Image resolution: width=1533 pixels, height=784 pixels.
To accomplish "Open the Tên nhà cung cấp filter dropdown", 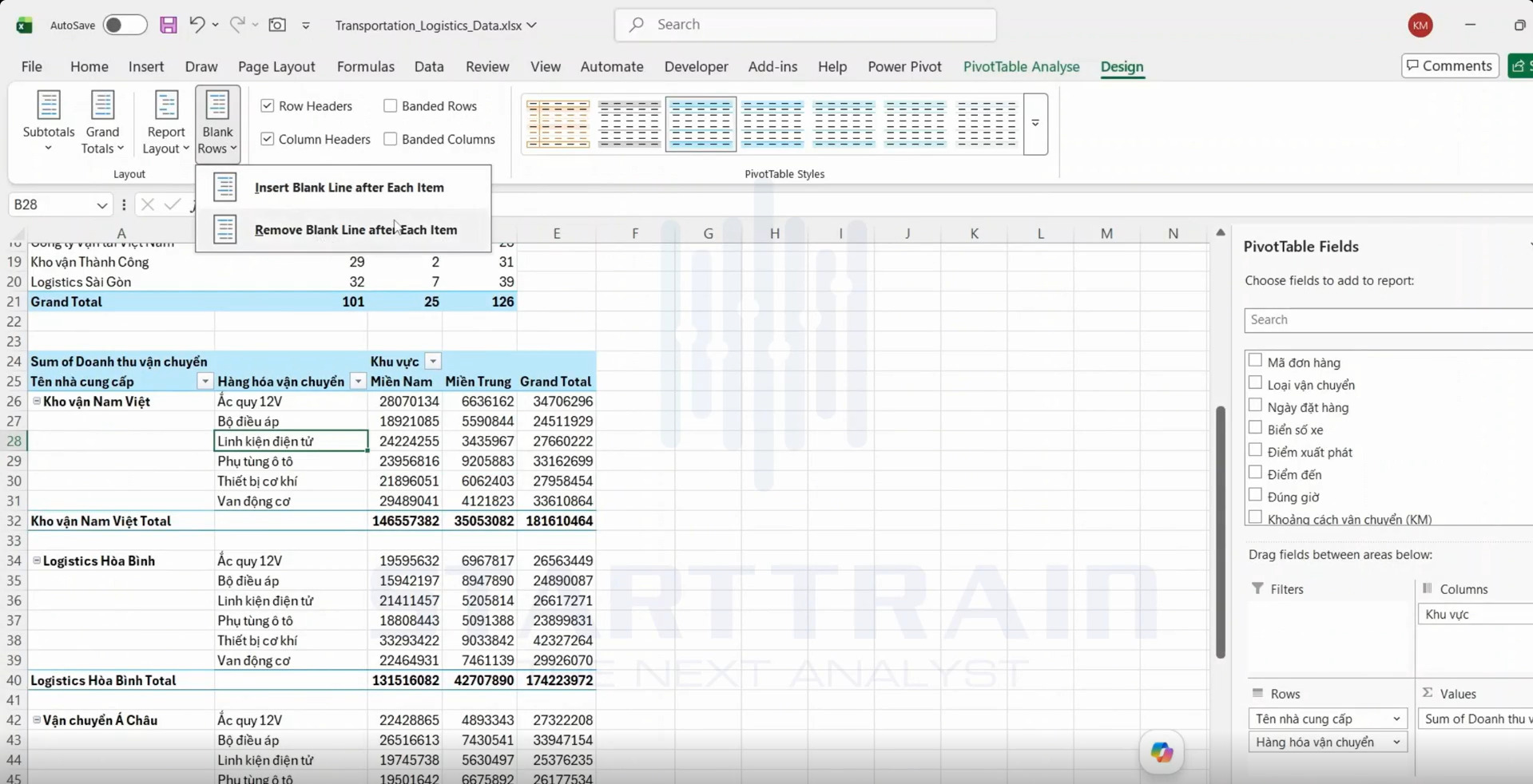I will coord(205,382).
